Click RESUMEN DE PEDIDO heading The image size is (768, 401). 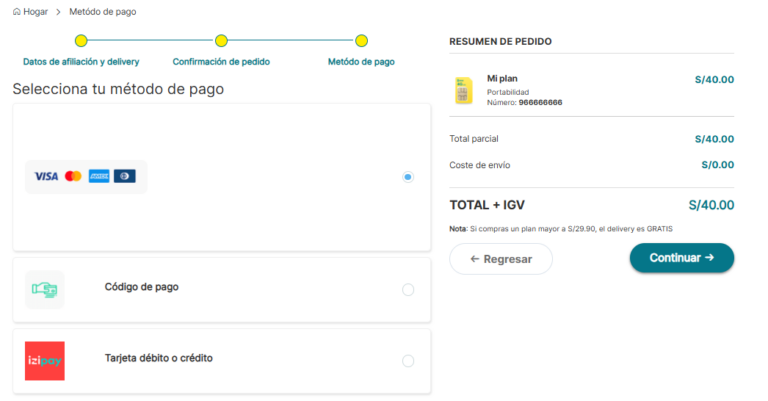click(x=500, y=42)
